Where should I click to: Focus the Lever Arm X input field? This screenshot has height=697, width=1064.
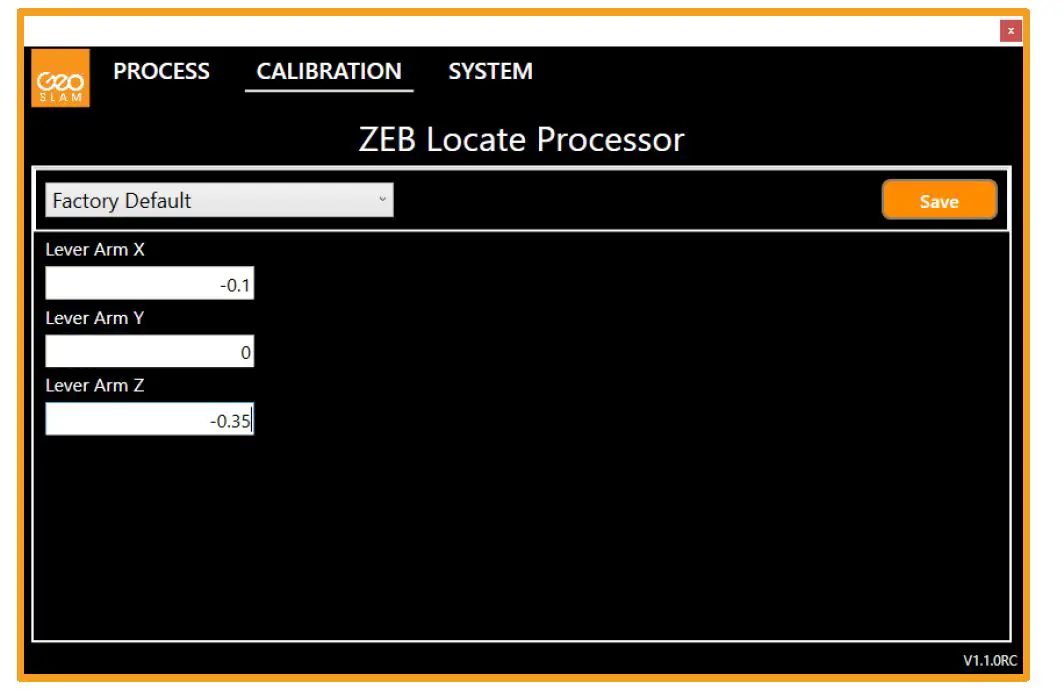149,284
